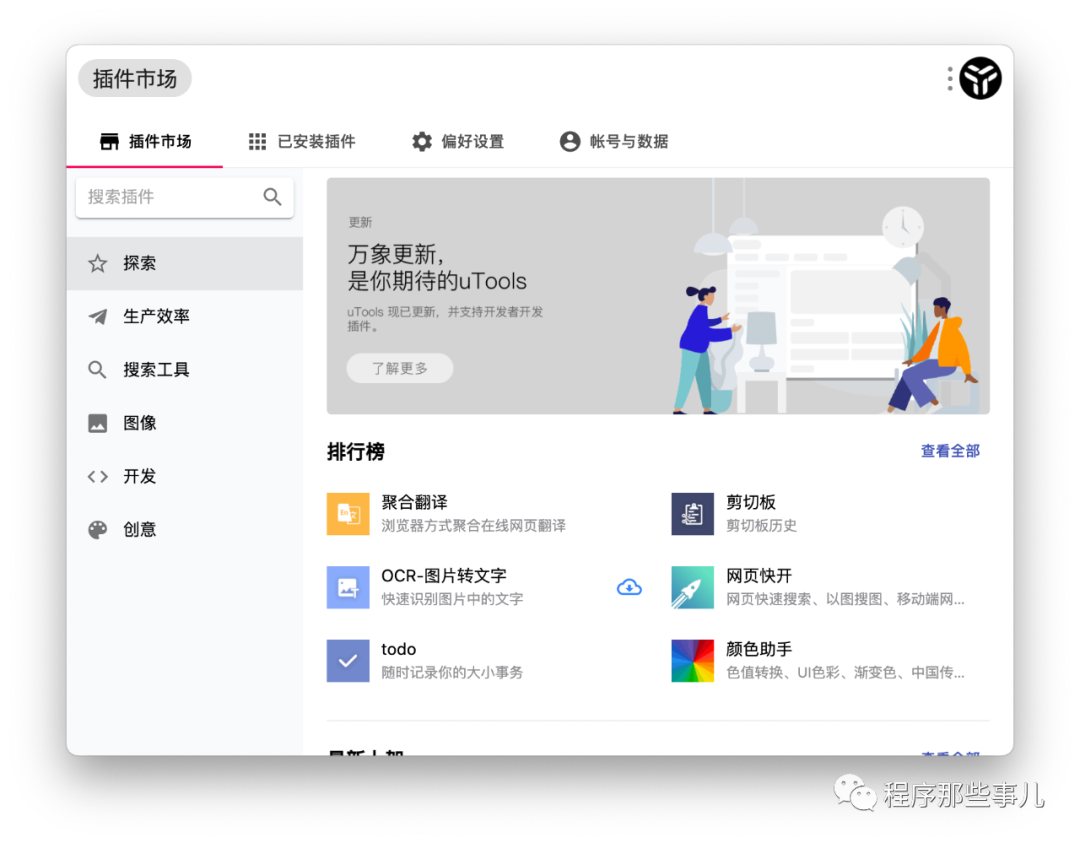Image resolution: width=1080 pixels, height=843 pixels.
Task: Click the 排行榜 section heading
Action: (x=355, y=452)
